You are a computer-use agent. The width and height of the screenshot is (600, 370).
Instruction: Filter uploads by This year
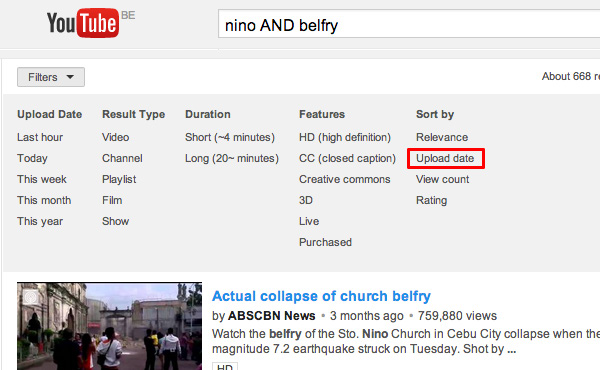tap(40, 222)
